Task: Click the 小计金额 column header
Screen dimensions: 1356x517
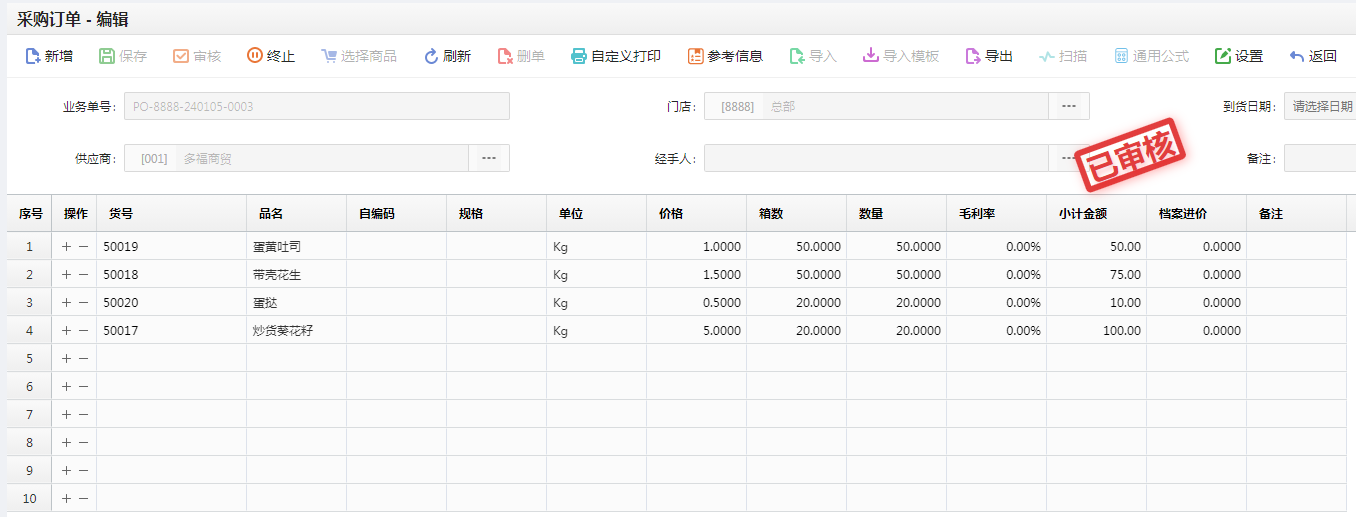Action: point(1097,214)
